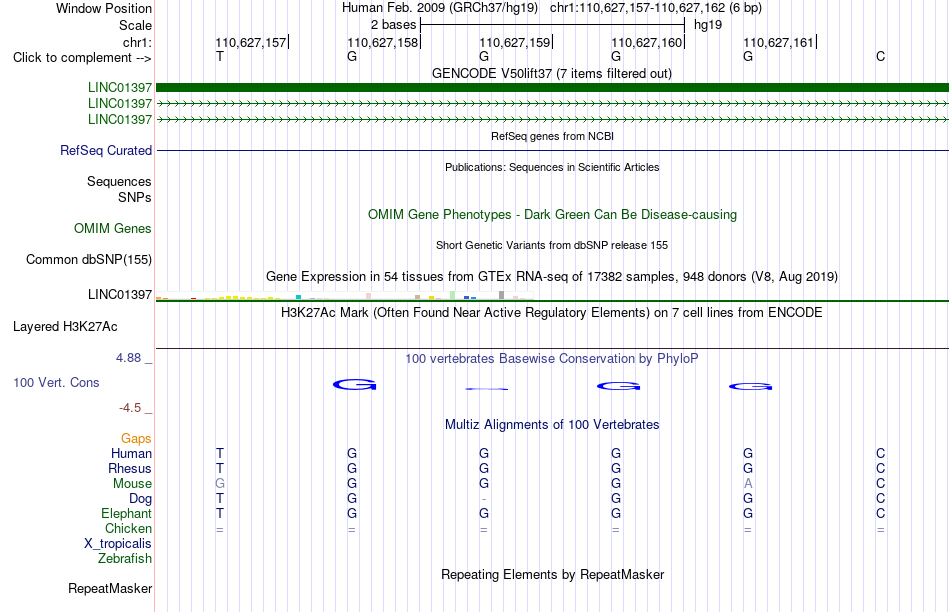
Task: Click the GTEx LINC01397 expression bar chart
Action: click(x=344, y=296)
